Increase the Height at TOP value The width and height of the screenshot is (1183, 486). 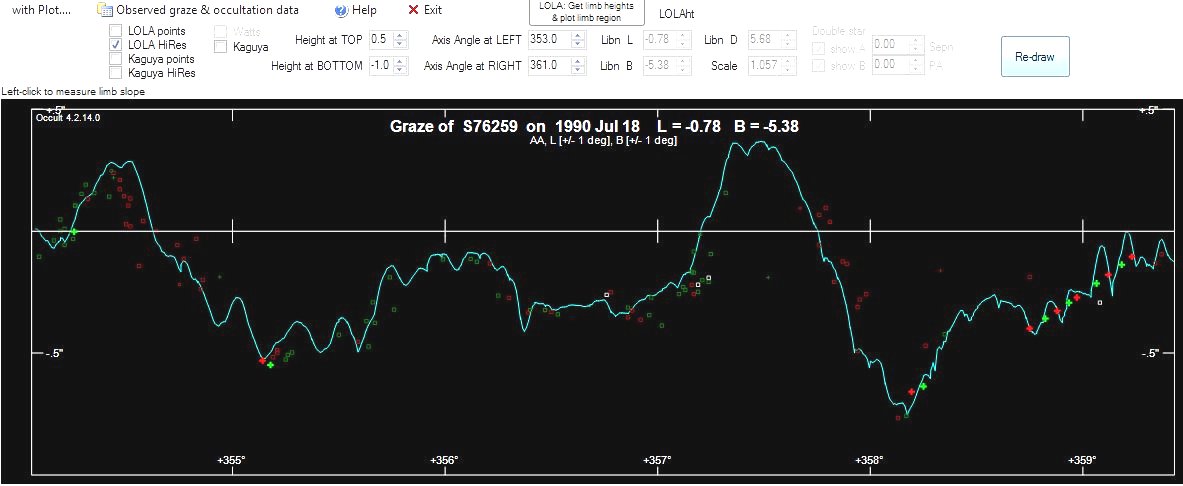coord(400,36)
